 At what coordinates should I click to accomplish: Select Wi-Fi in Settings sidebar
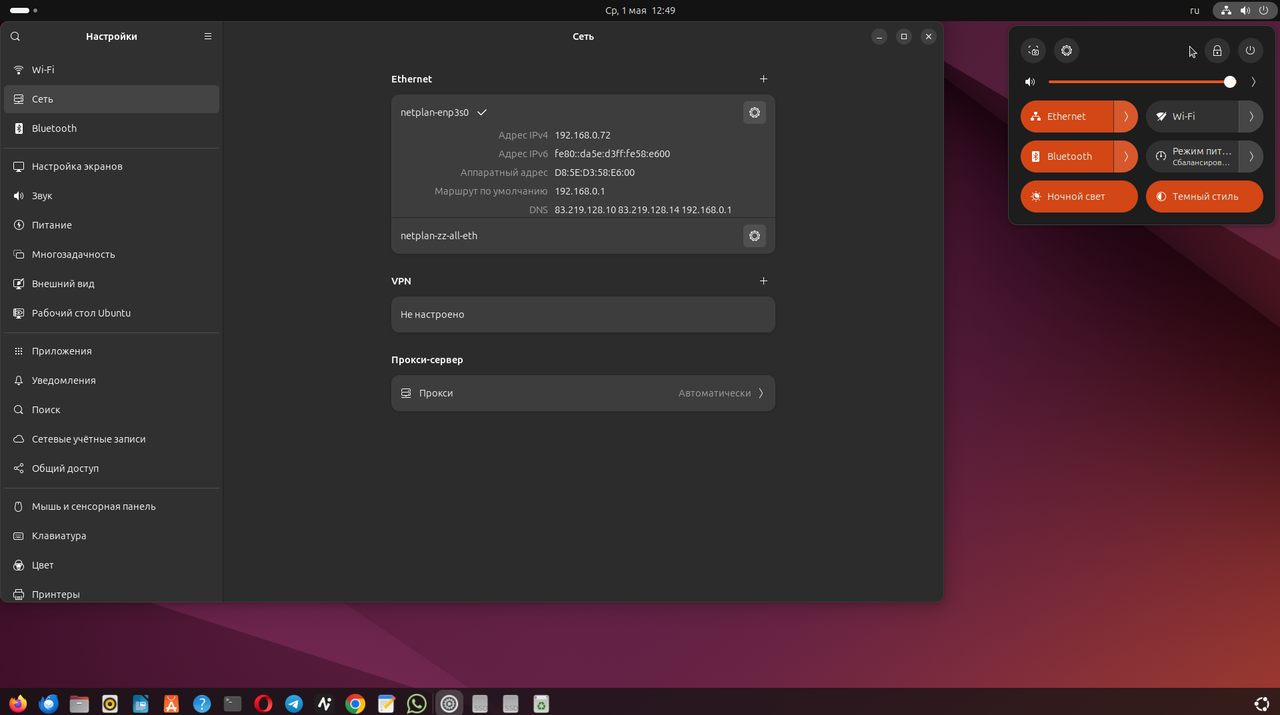(x=111, y=70)
